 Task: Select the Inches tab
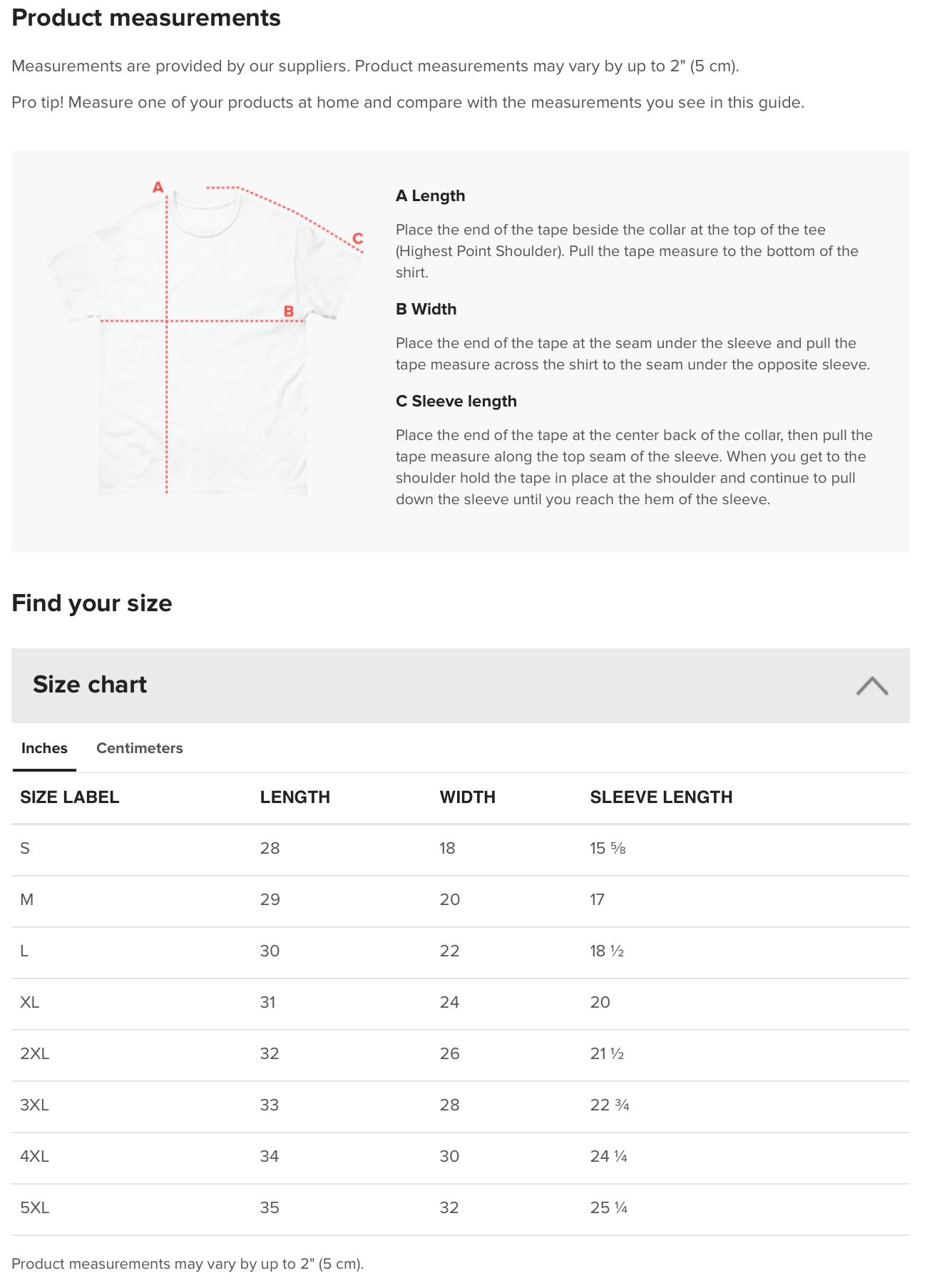coord(44,748)
